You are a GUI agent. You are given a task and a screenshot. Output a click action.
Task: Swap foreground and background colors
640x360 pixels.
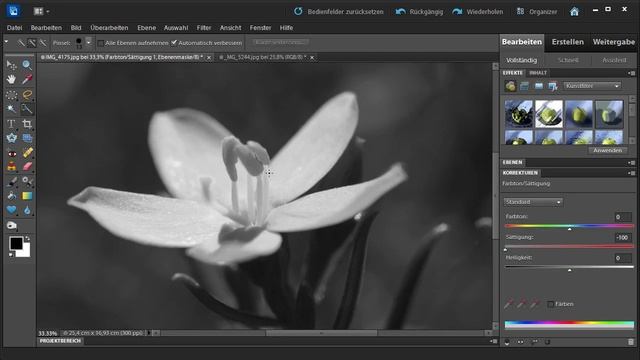click(27, 238)
